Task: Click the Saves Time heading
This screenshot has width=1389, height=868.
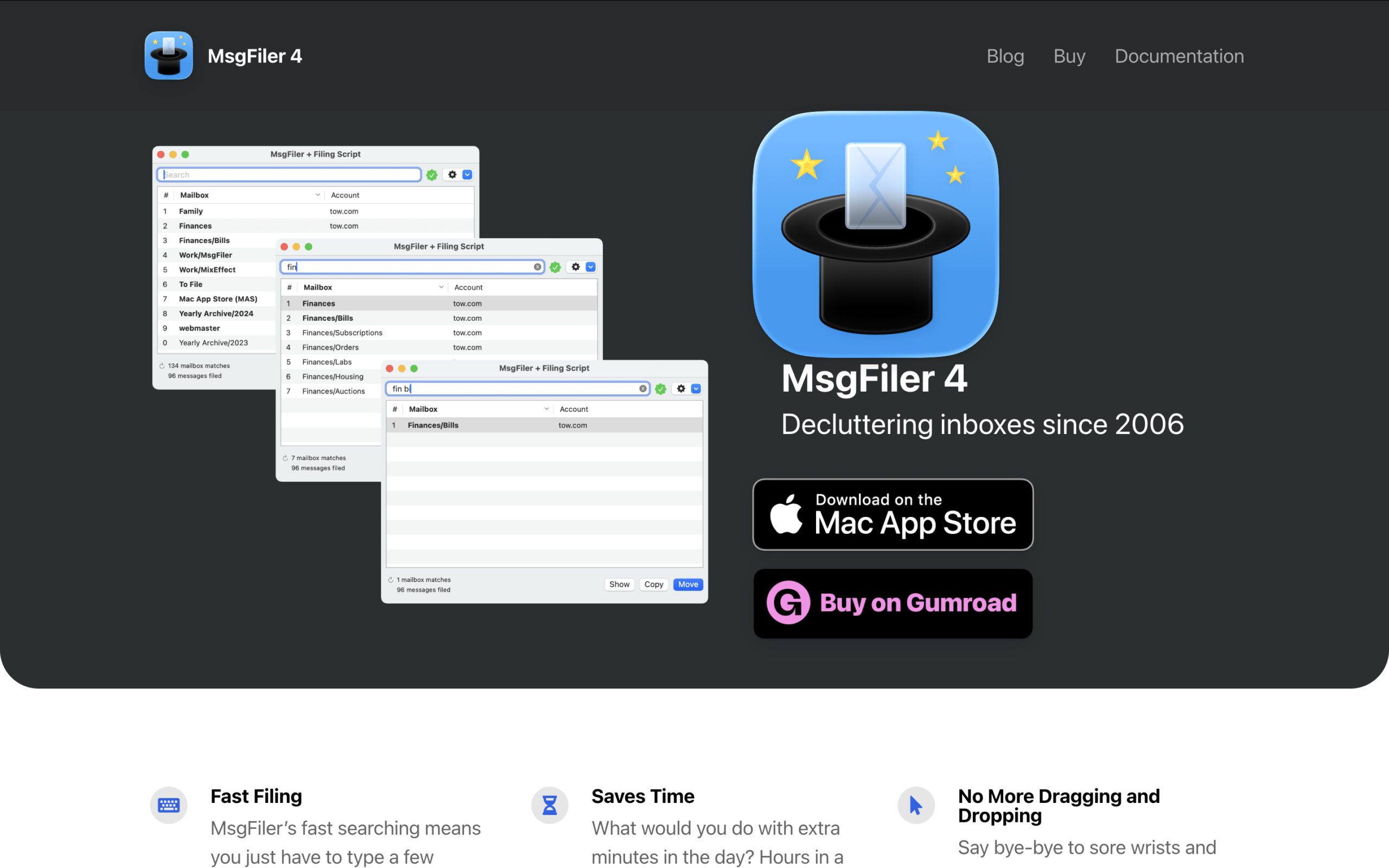Action: (x=643, y=796)
